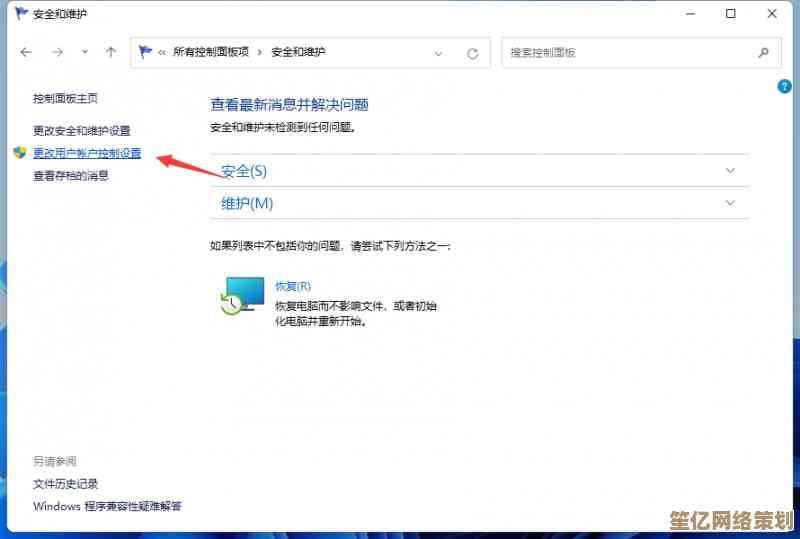
Task: Go up one level with Up arrow
Action: coord(111,52)
